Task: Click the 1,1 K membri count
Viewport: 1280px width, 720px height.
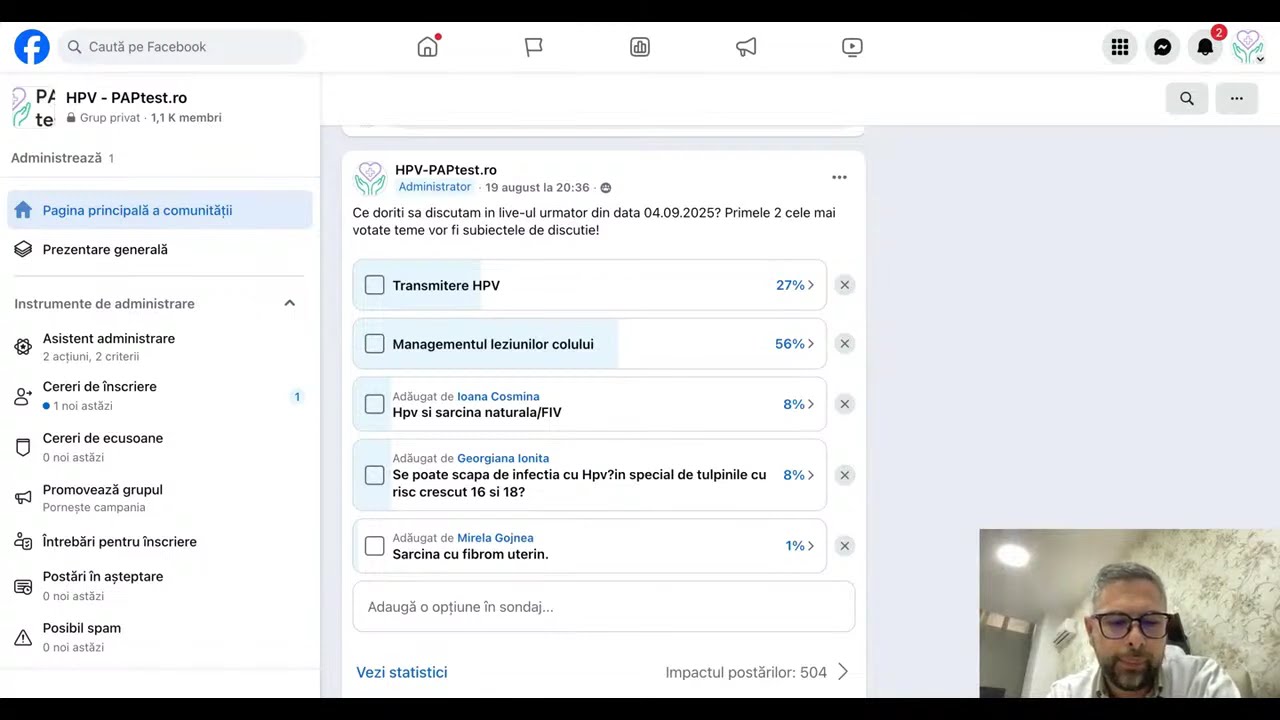Action: 186,118
